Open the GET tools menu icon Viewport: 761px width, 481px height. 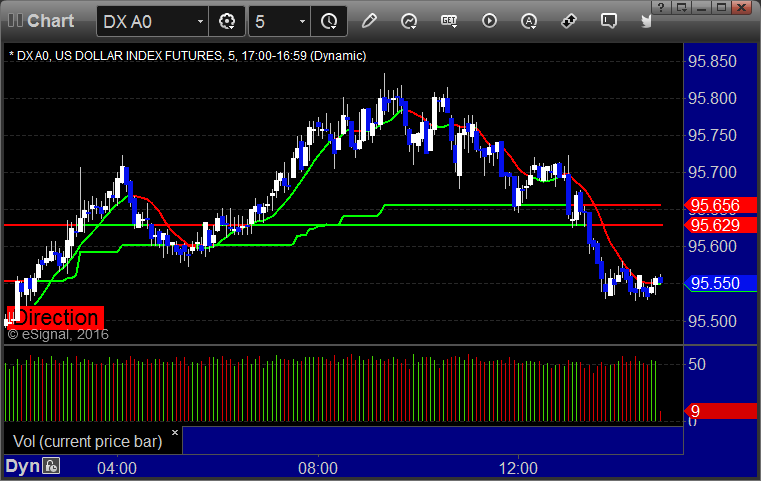tap(449, 21)
